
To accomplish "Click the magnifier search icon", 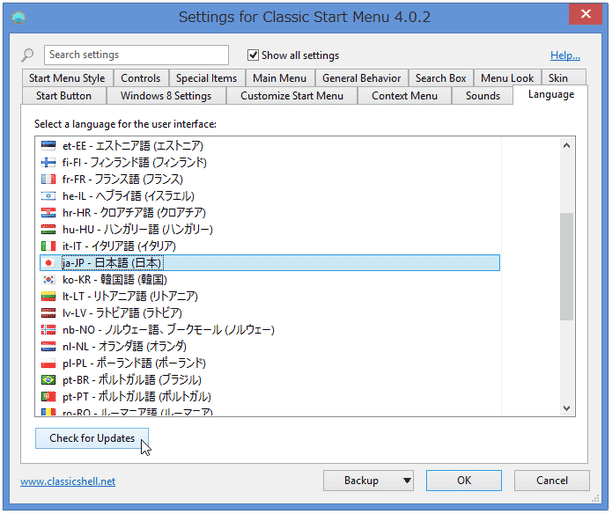I will tap(27, 55).
